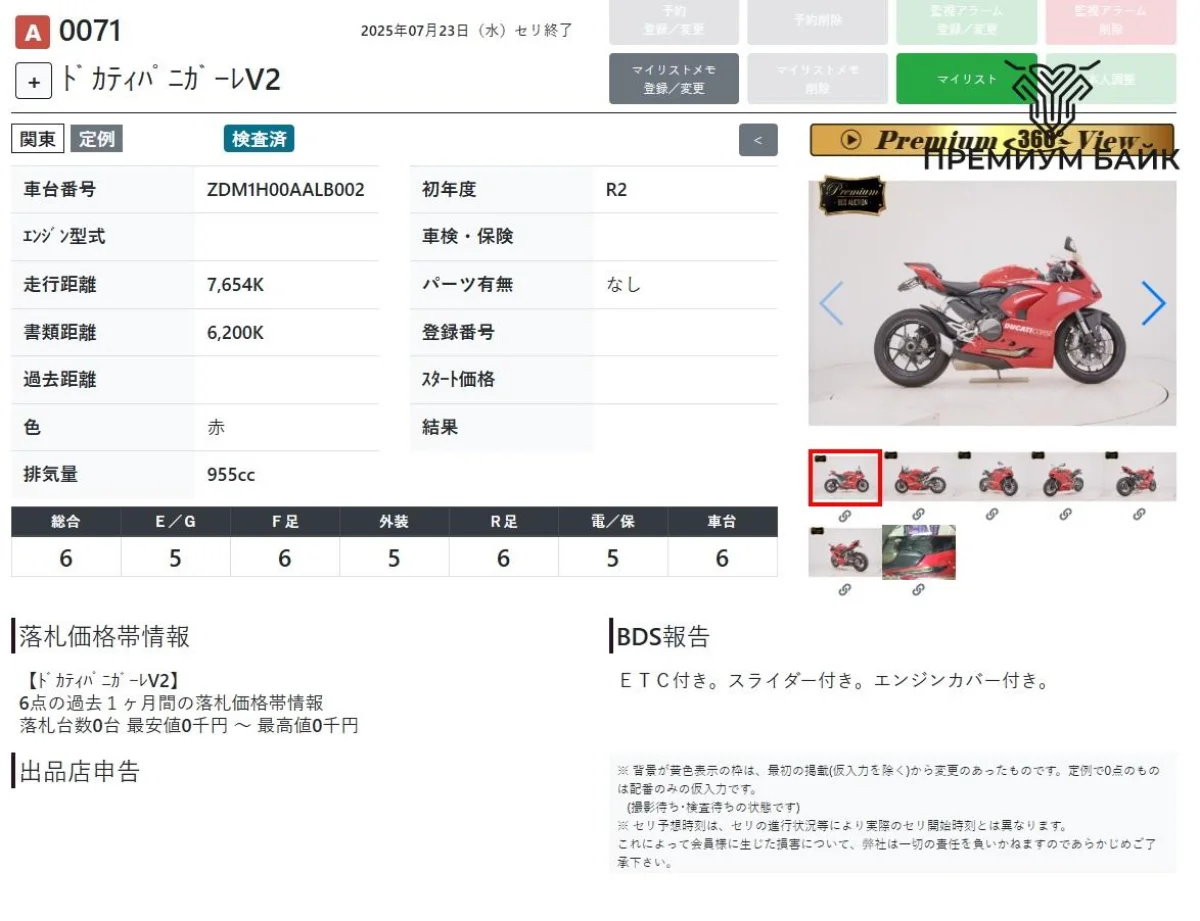This screenshot has width=1200, height=921.
Task: Go to the next photo with the right arrow
Action: click(x=1153, y=303)
